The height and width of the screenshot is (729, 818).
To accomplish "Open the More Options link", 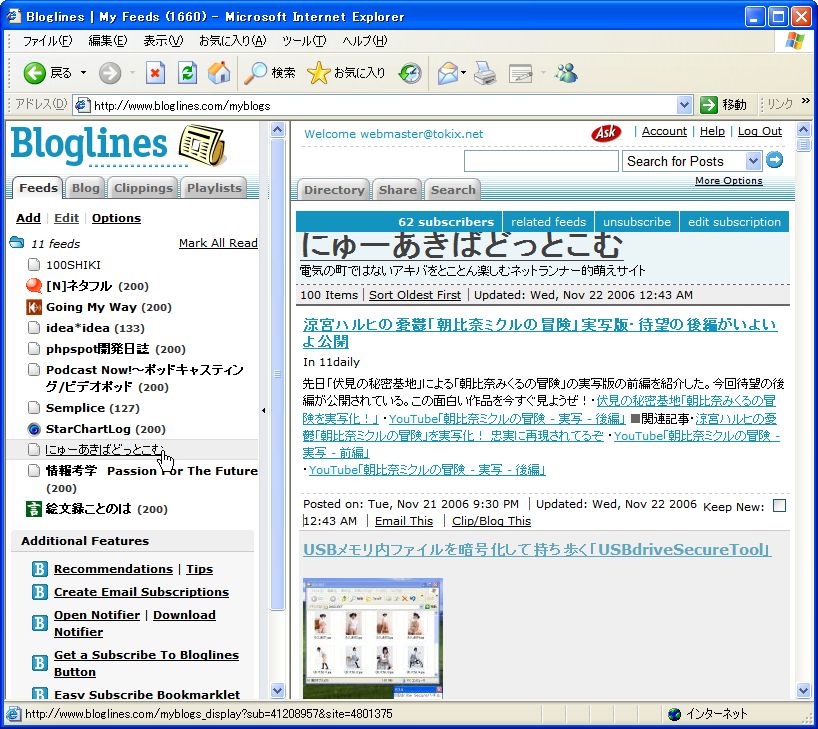I will pyautogui.click(x=728, y=181).
